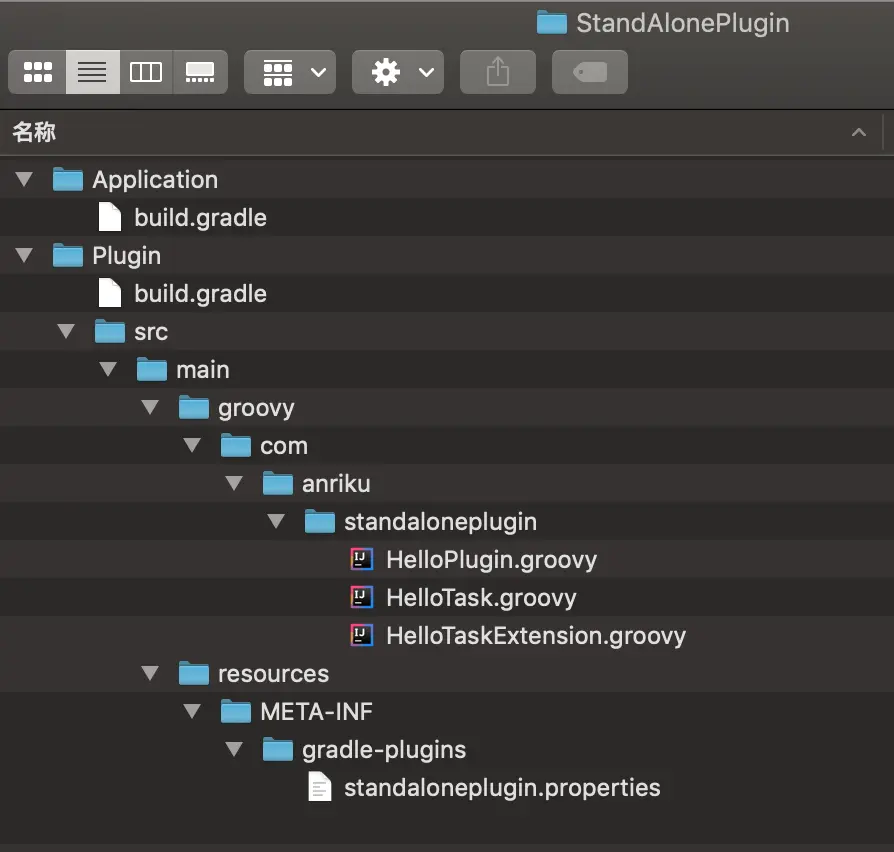Click the StandAlonePlugin window title folder icon
894x852 pixels.
click(552, 23)
